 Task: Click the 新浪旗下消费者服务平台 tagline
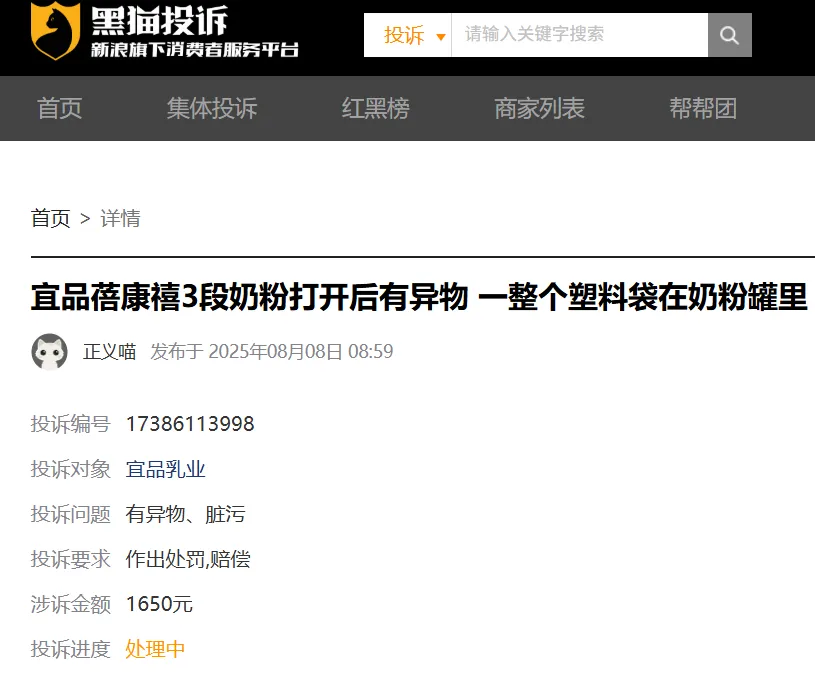[194, 50]
